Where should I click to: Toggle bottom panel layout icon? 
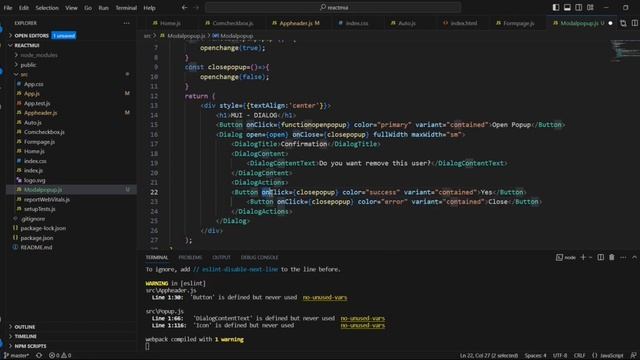(567, 7)
